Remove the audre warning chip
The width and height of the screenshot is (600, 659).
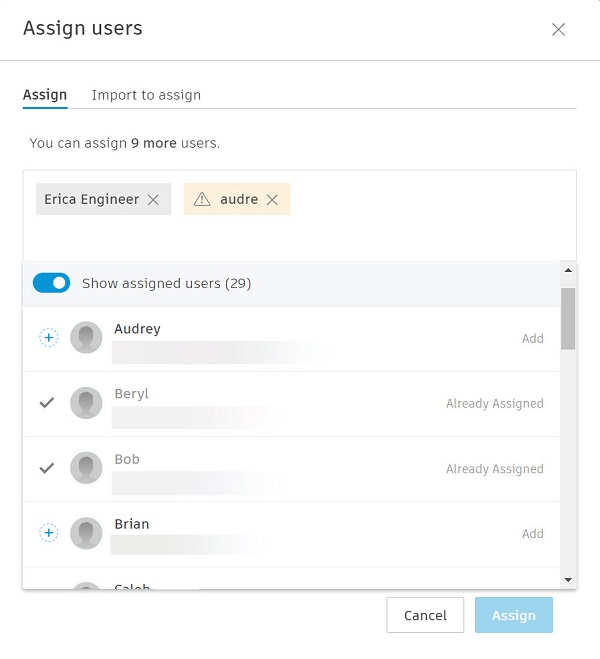pos(272,200)
